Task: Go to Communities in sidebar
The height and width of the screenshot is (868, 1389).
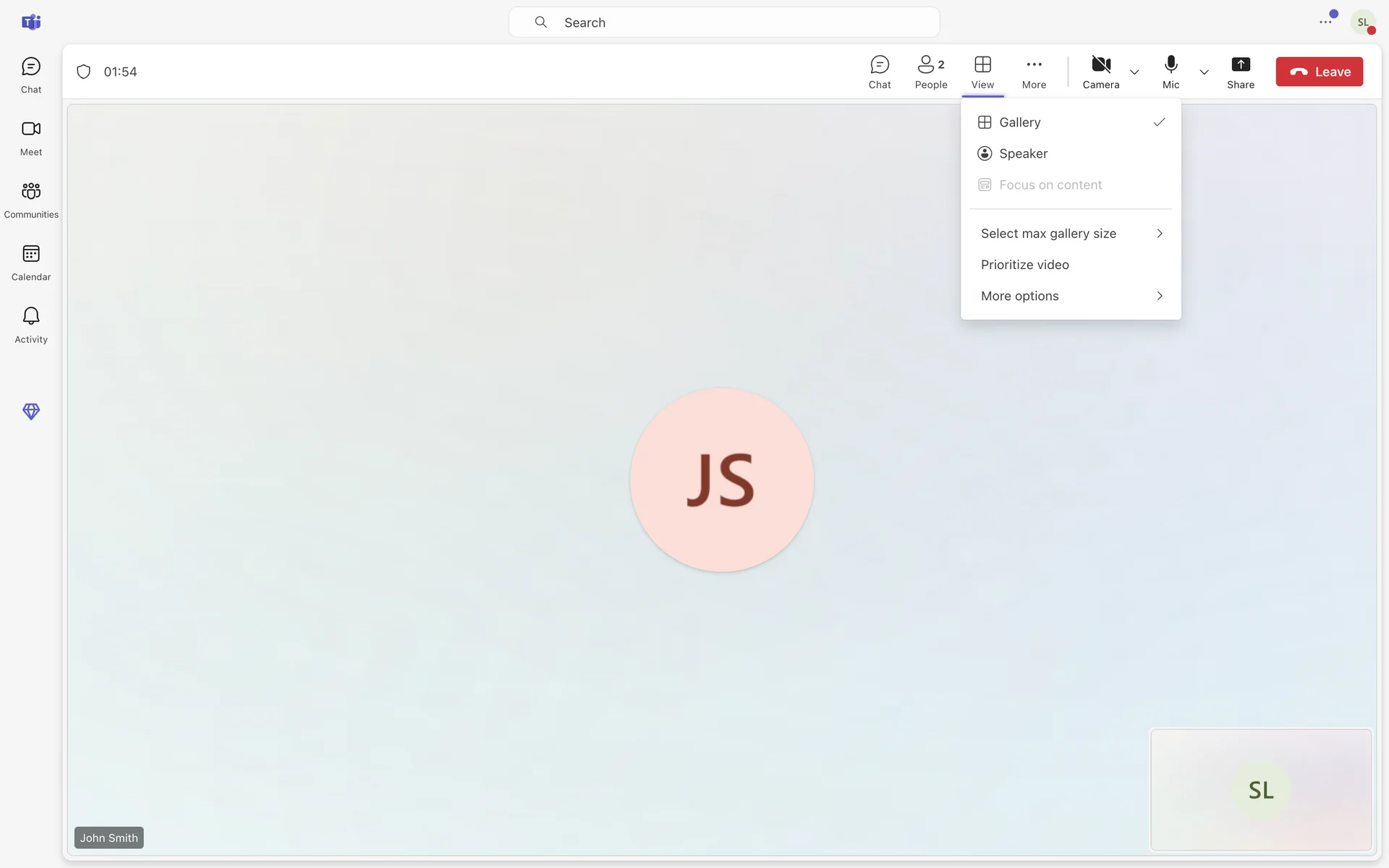Action: coord(30,200)
